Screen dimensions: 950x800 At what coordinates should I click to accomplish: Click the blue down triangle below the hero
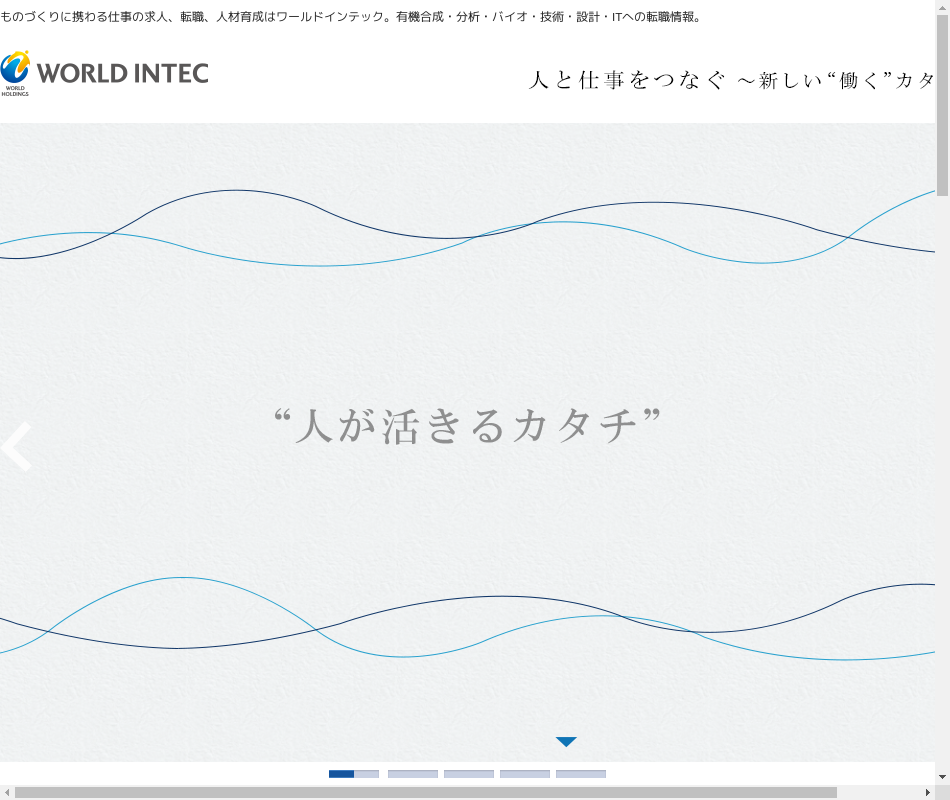click(566, 742)
